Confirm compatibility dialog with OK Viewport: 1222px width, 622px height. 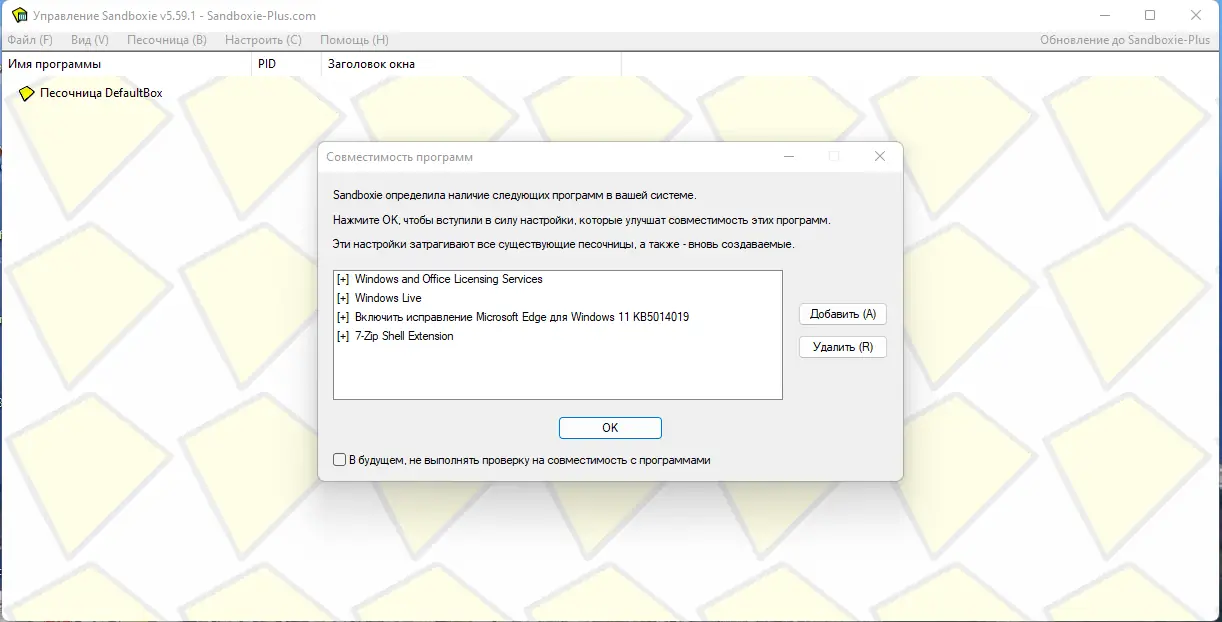[x=610, y=427]
